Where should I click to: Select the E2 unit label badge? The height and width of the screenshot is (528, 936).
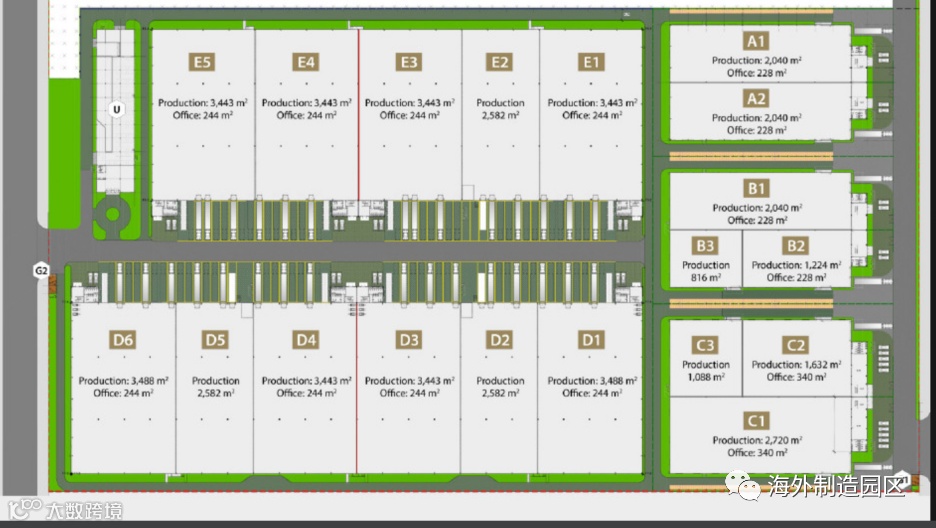click(500, 62)
